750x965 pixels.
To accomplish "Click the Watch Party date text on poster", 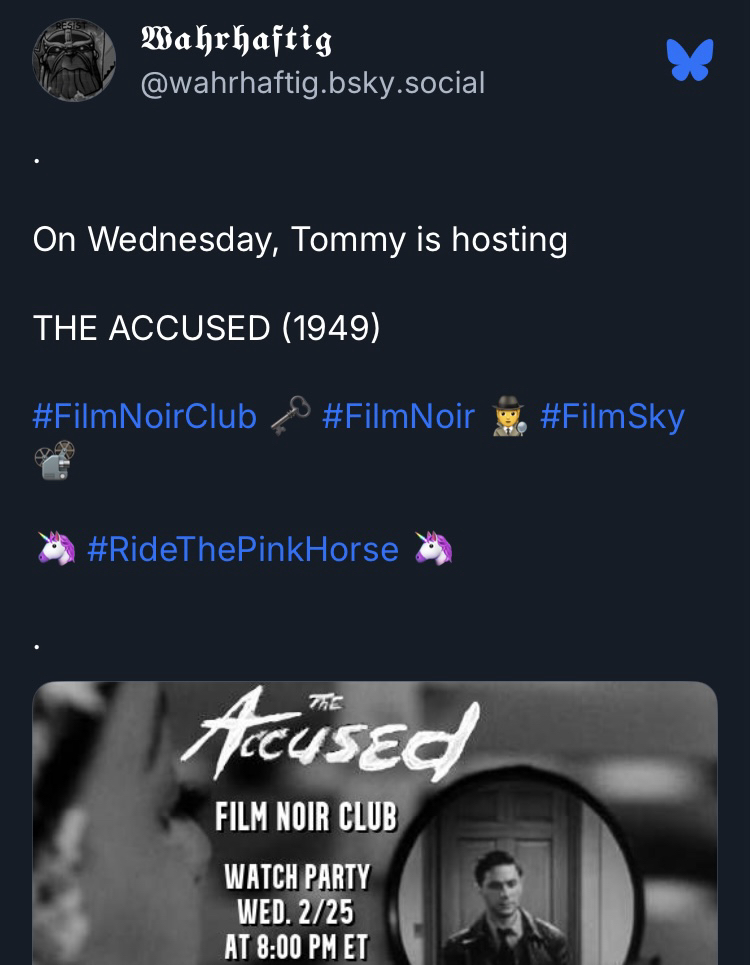I will point(297,910).
